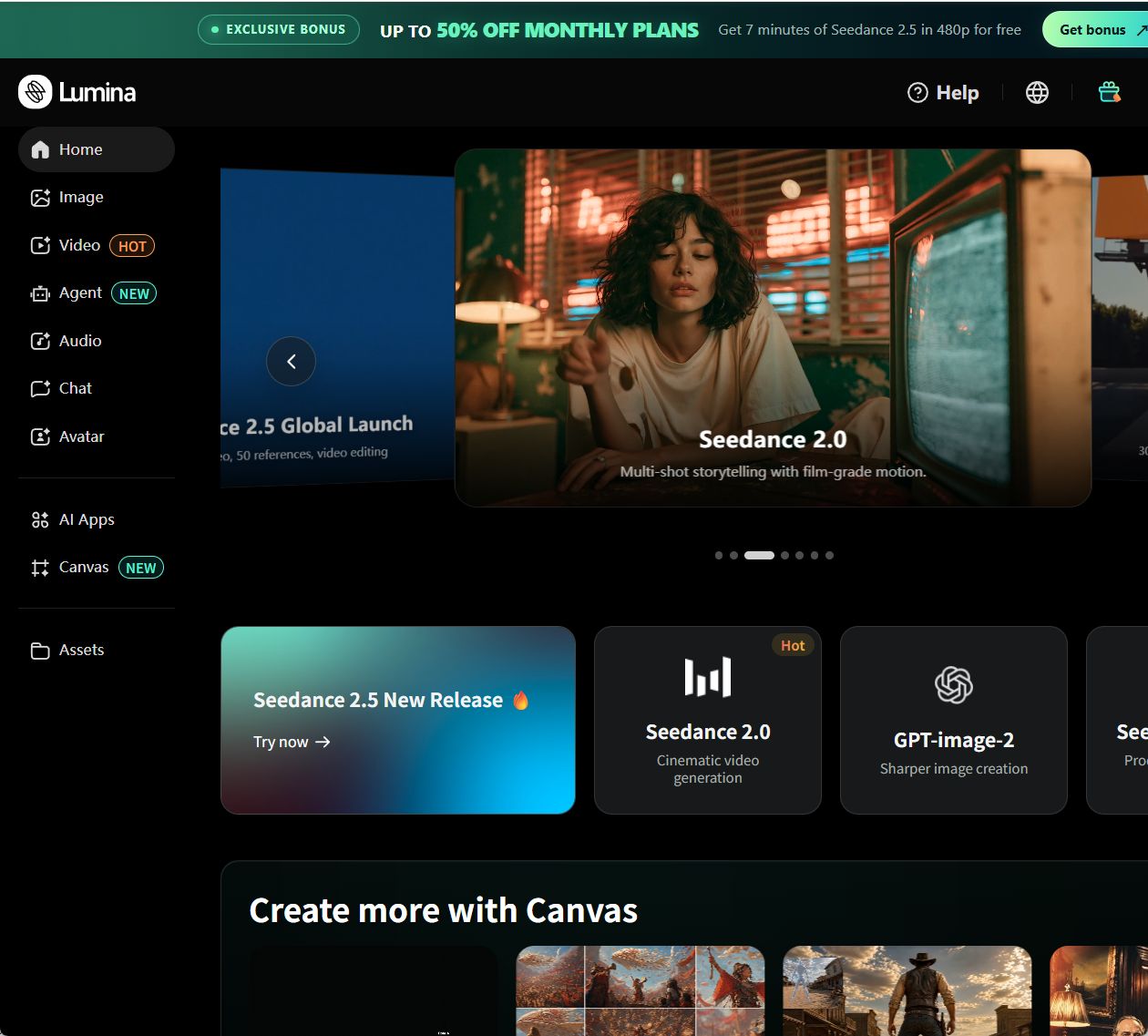
Task: Click the fire emoji on release card
Action: coord(520,700)
